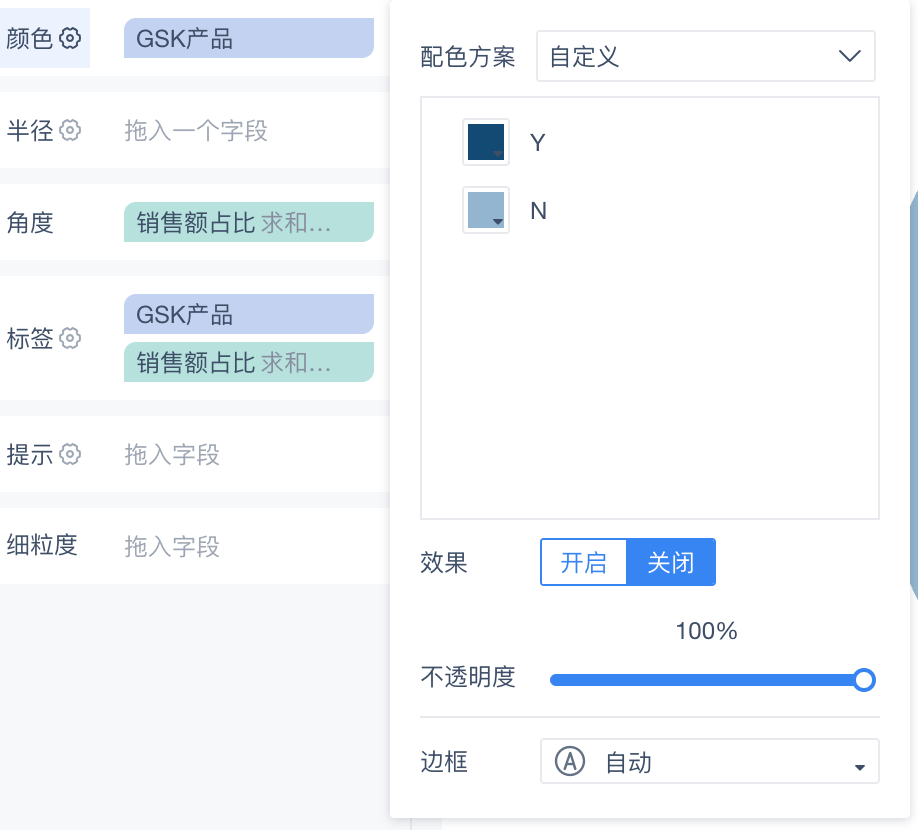Open the 边框 自动 dropdown
The image size is (918, 830).
[x=710, y=761]
